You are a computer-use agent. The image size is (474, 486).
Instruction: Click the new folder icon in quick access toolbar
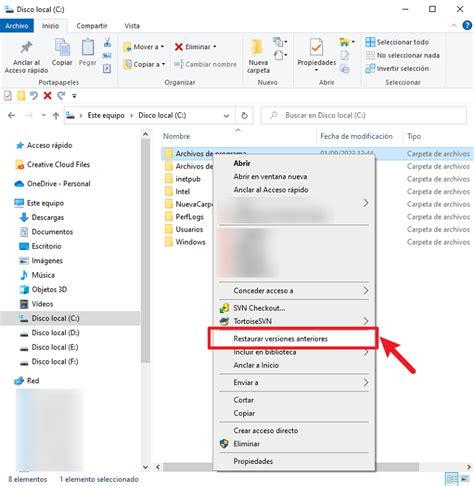pyautogui.click(x=21, y=96)
